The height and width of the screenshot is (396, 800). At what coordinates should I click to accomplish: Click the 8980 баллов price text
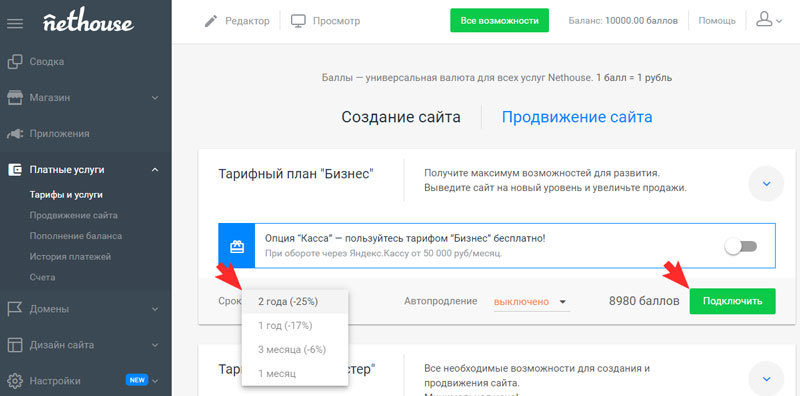[644, 301]
